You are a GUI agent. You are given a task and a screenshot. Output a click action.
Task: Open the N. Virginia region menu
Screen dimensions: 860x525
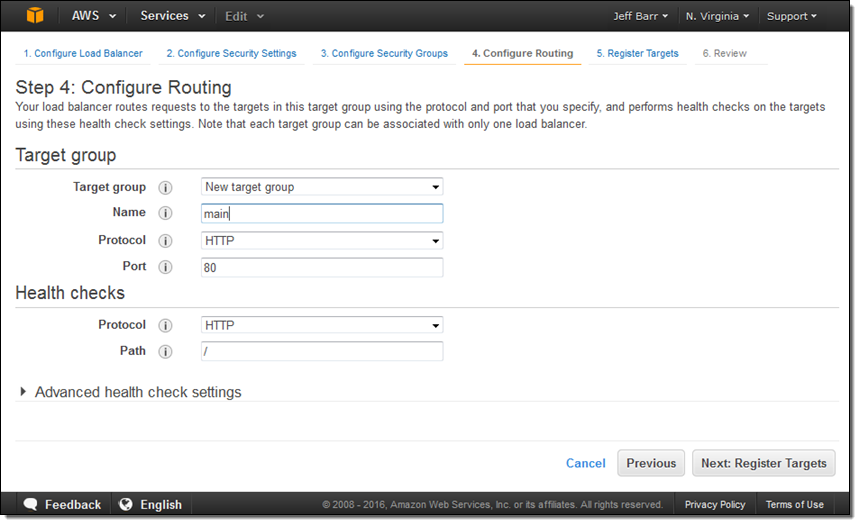click(x=718, y=17)
